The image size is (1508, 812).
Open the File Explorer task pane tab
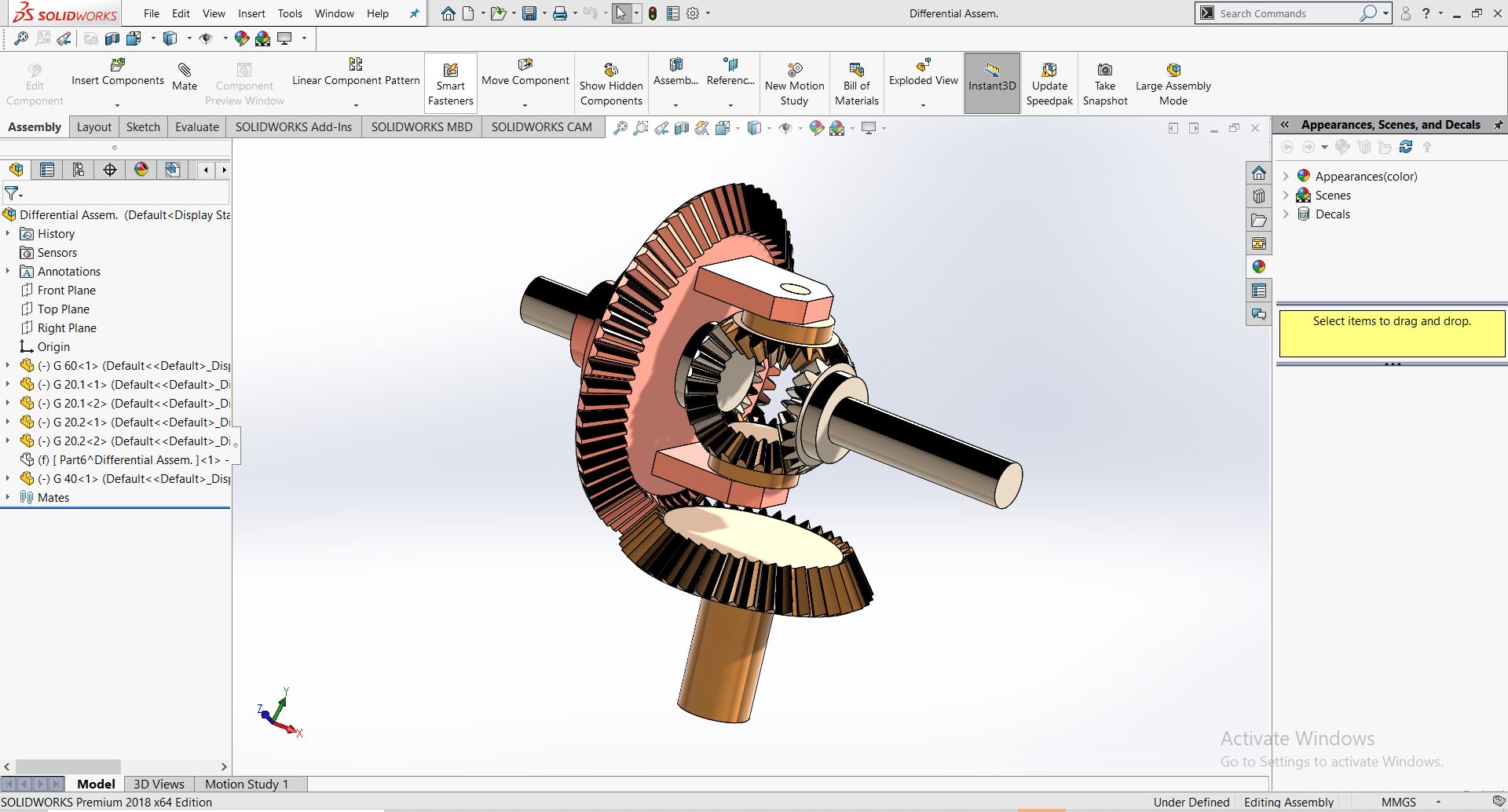1259,220
